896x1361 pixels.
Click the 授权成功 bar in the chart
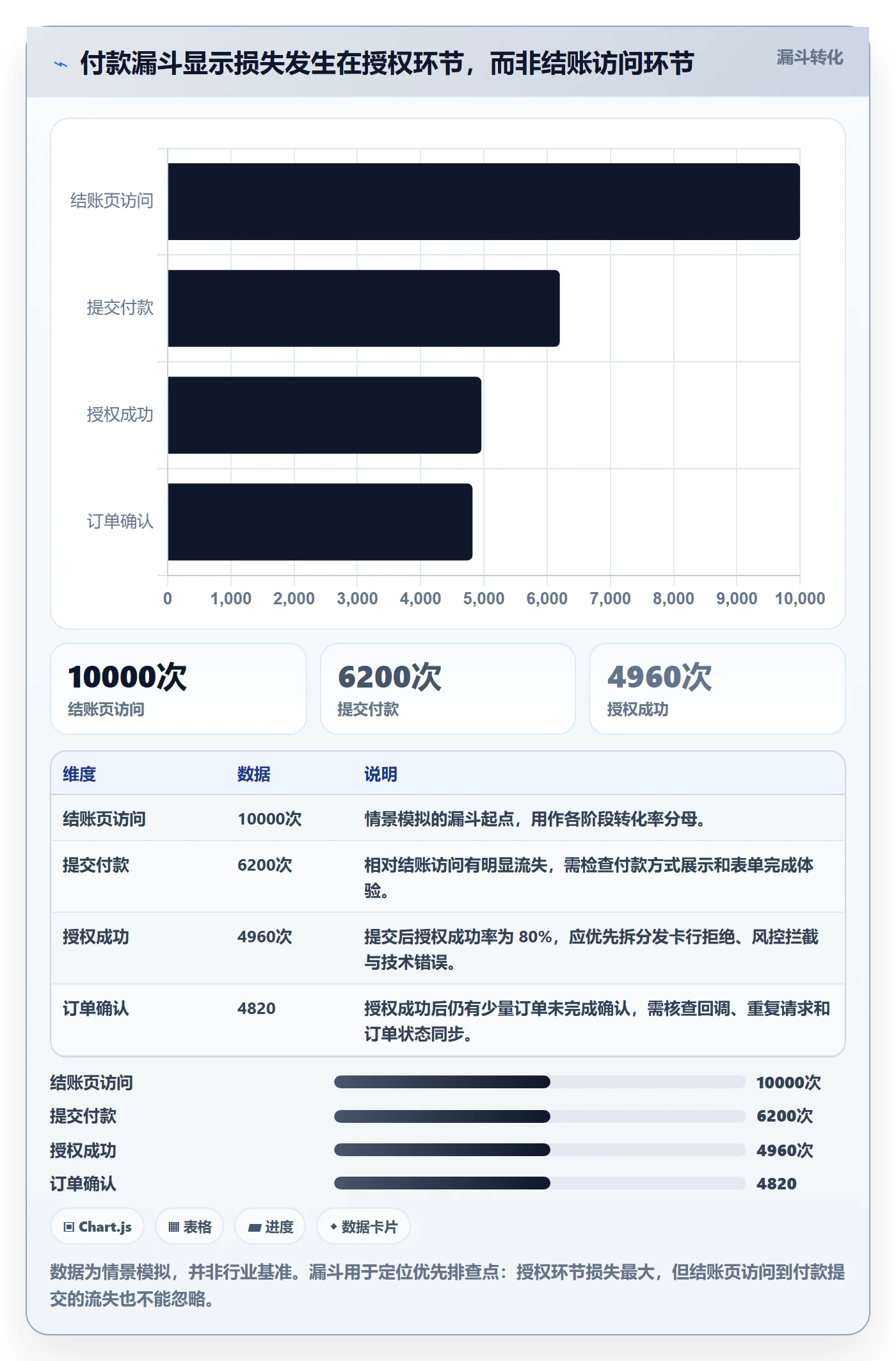pyautogui.click(x=324, y=415)
